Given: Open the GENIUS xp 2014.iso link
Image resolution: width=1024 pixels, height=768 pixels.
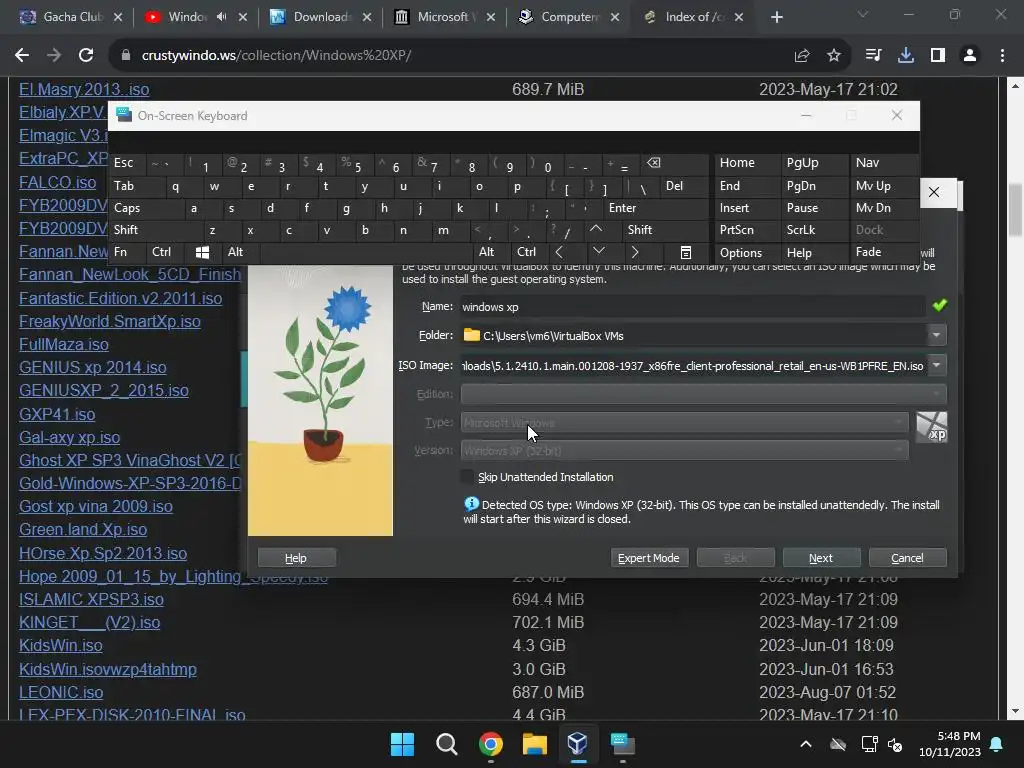Looking at the screenshot, I should 93,368.
